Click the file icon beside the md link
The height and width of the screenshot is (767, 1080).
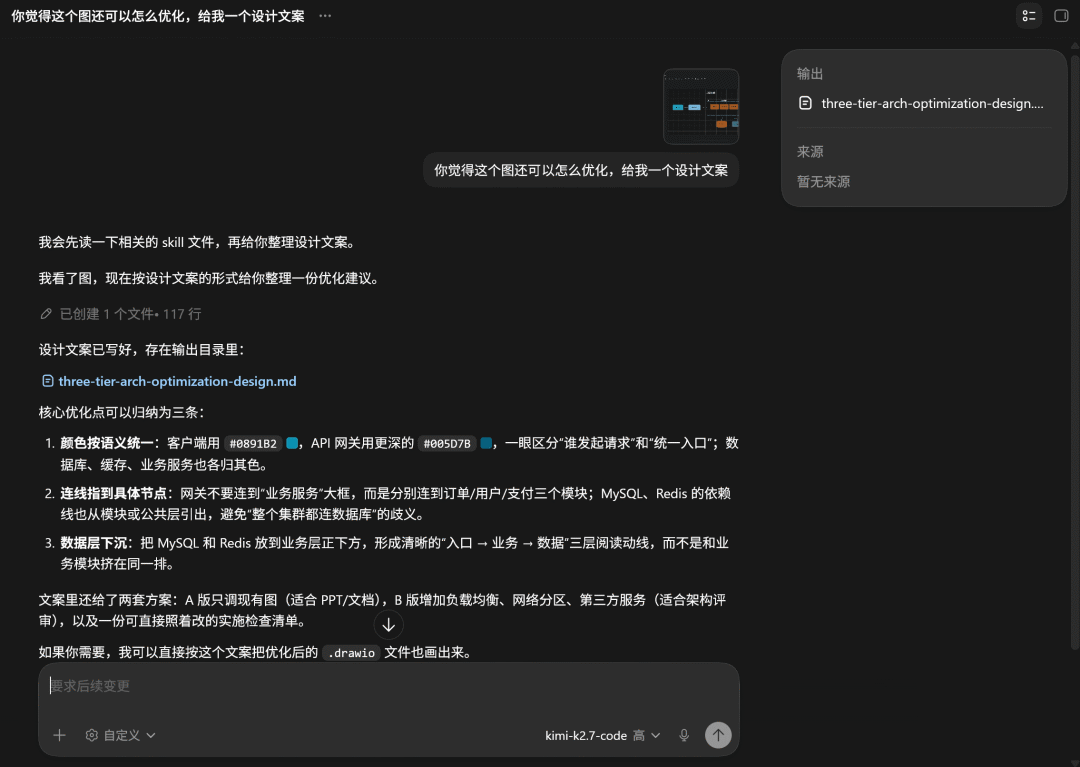[x=48, y=381]
